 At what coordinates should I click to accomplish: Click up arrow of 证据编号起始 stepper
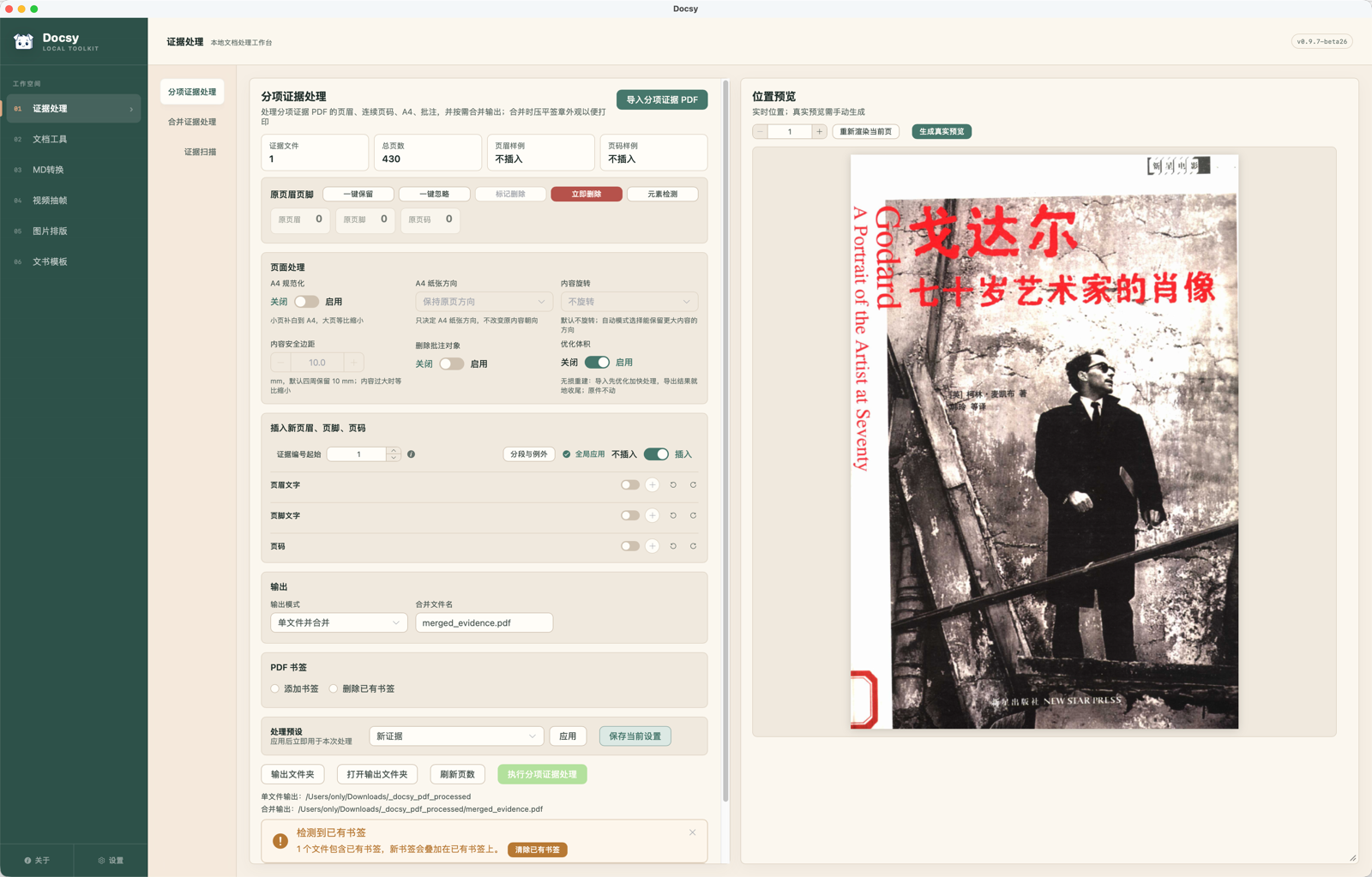click(393, 450)
